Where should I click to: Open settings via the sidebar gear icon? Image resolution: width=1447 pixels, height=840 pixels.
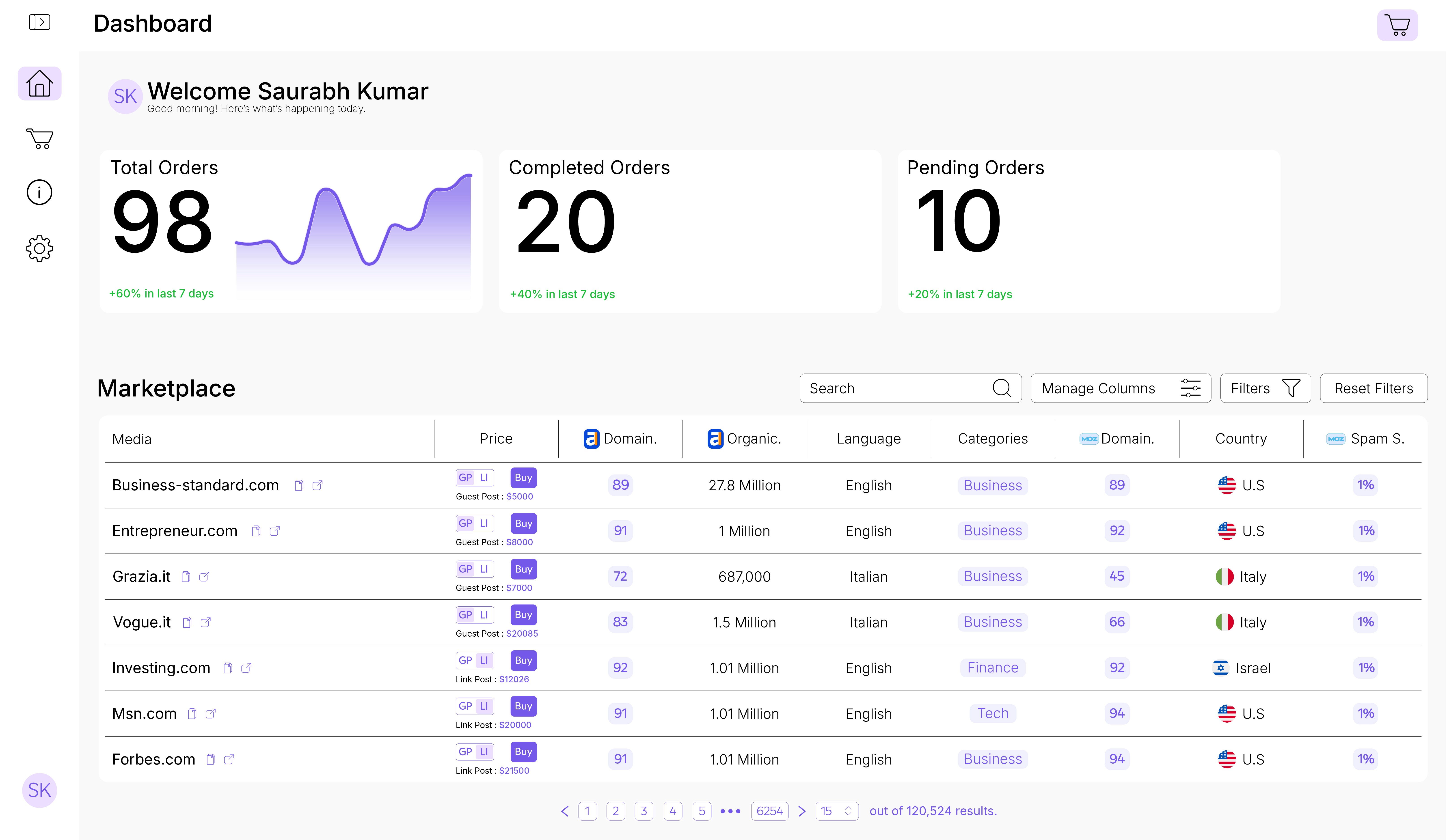40,249
